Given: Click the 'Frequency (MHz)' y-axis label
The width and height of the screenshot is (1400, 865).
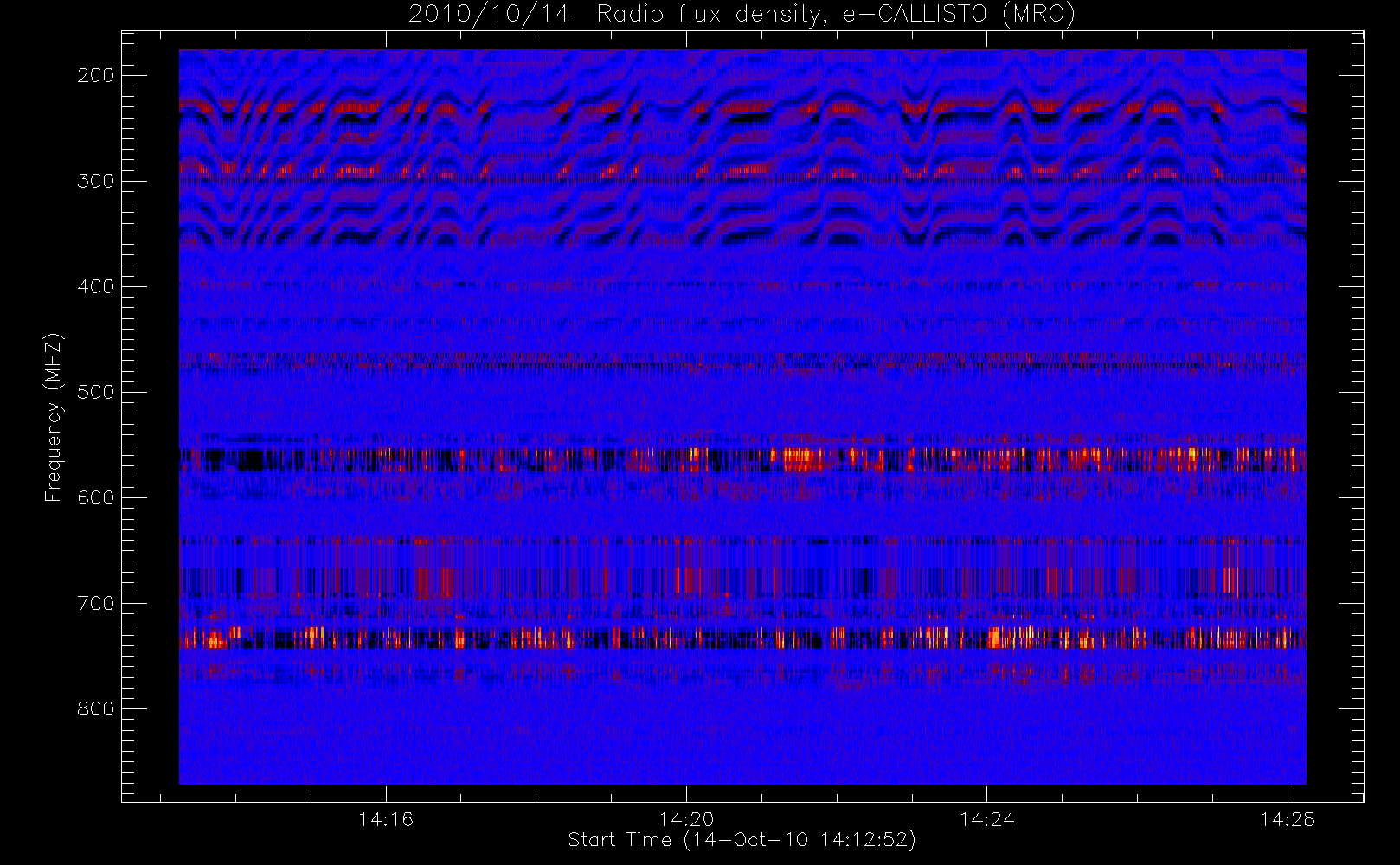Looking at the screenshot, I should point(54,417).
